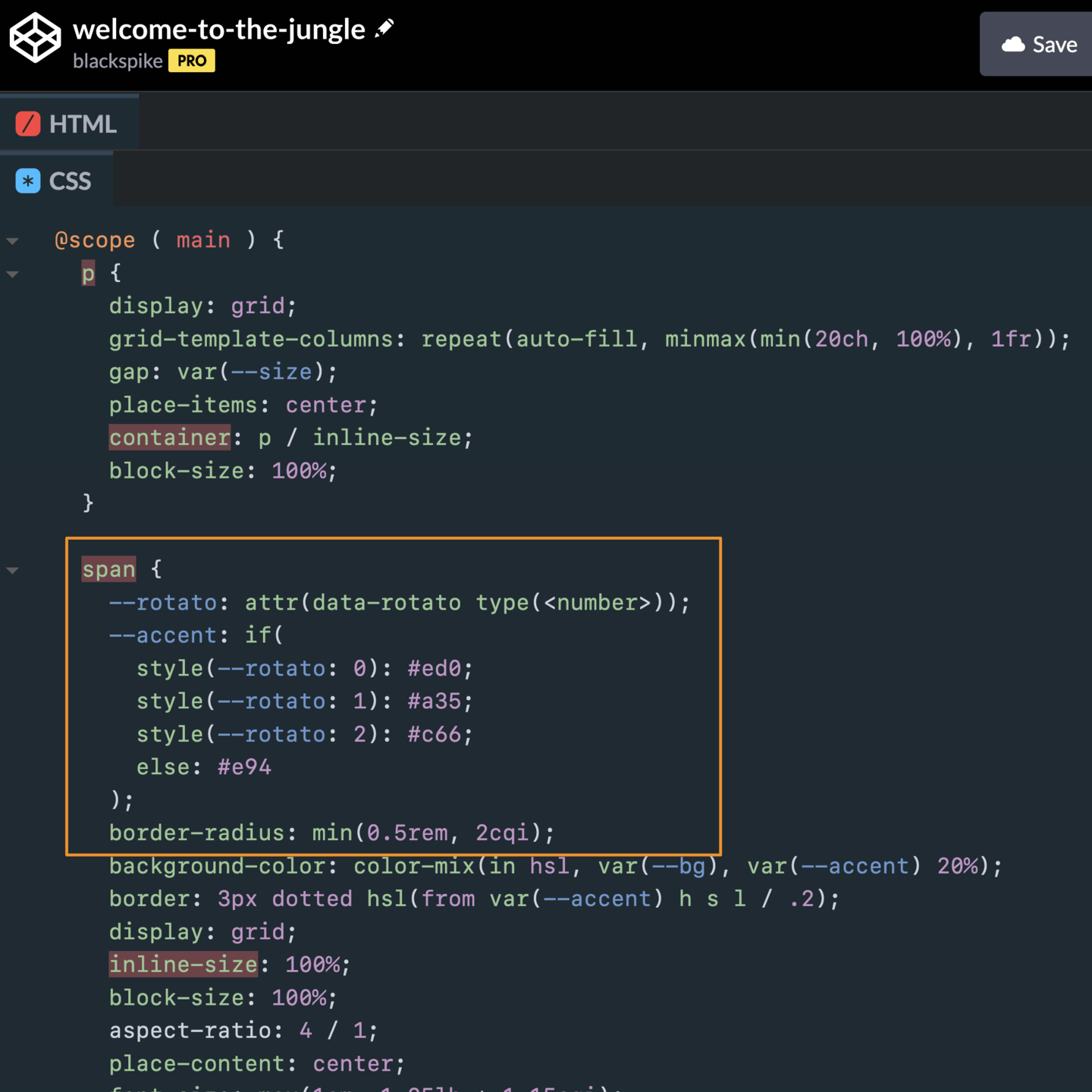Image resolution: width=1092 pixels, height=1092 pixels.
Task: Click the #c66 color value
Action: pyautogui.click(x=435, y=735)
